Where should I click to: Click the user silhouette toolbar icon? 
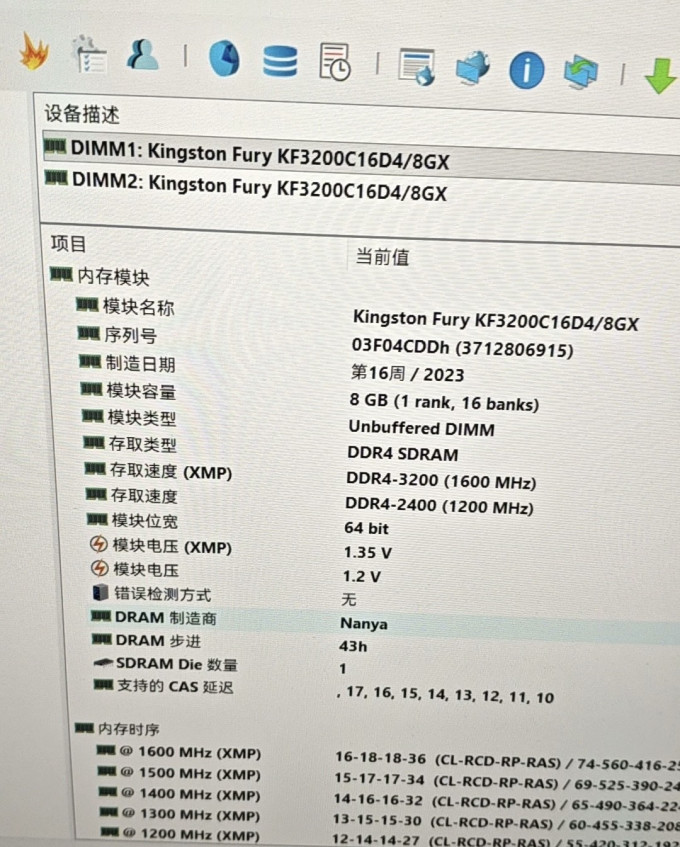[x=143, y=55]
